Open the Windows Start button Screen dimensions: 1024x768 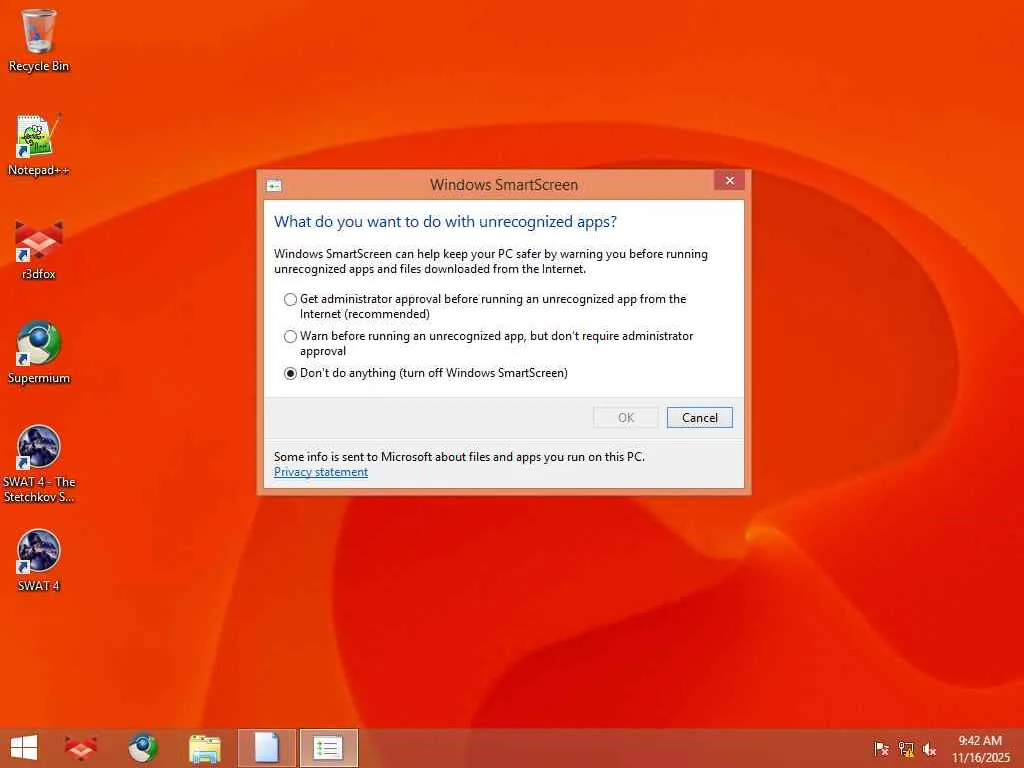24,748
